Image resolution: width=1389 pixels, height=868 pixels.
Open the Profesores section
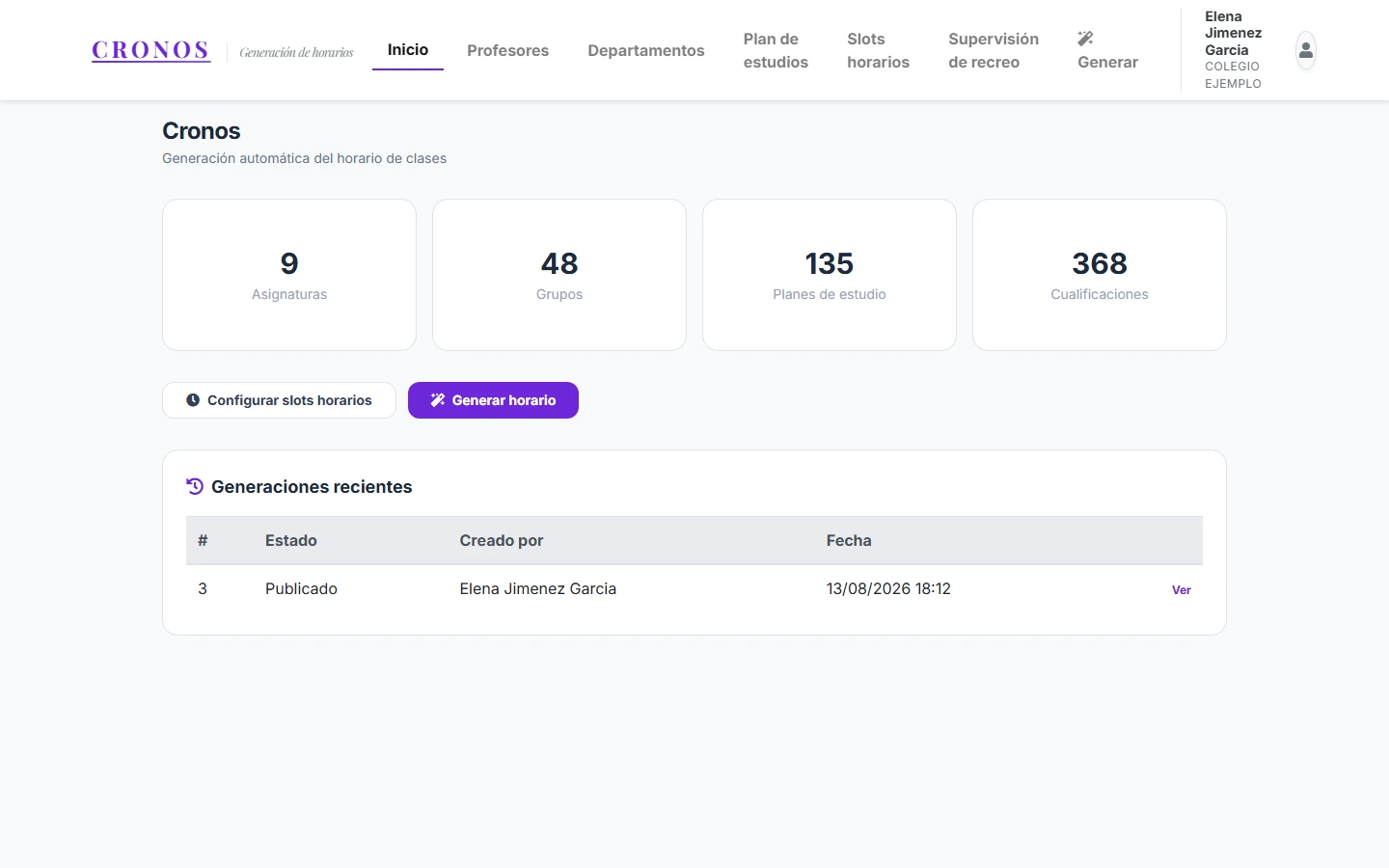[x=507, y=50]
